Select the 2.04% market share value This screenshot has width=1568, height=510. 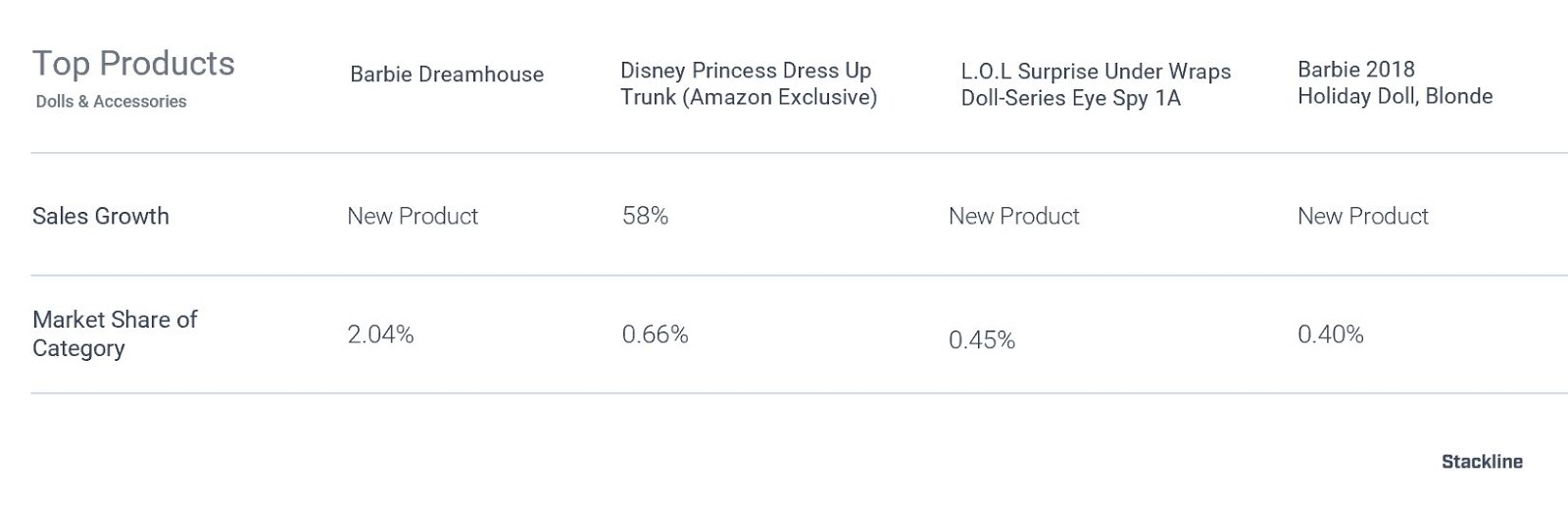click(380, 334)
